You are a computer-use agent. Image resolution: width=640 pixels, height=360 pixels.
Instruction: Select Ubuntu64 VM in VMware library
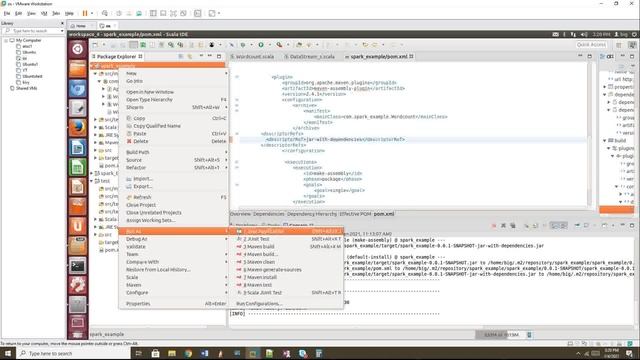(32, 76)
